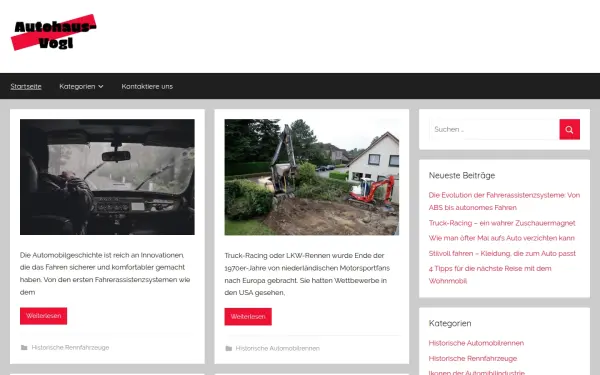The width and height of the screenshot is (600, 375).
Task: Click the red search magnifier button
Action: pyautogui.click(x=569, y=129)
